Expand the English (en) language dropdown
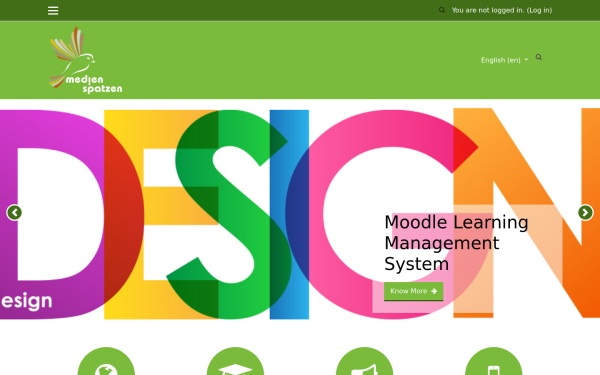 [504, 60]
